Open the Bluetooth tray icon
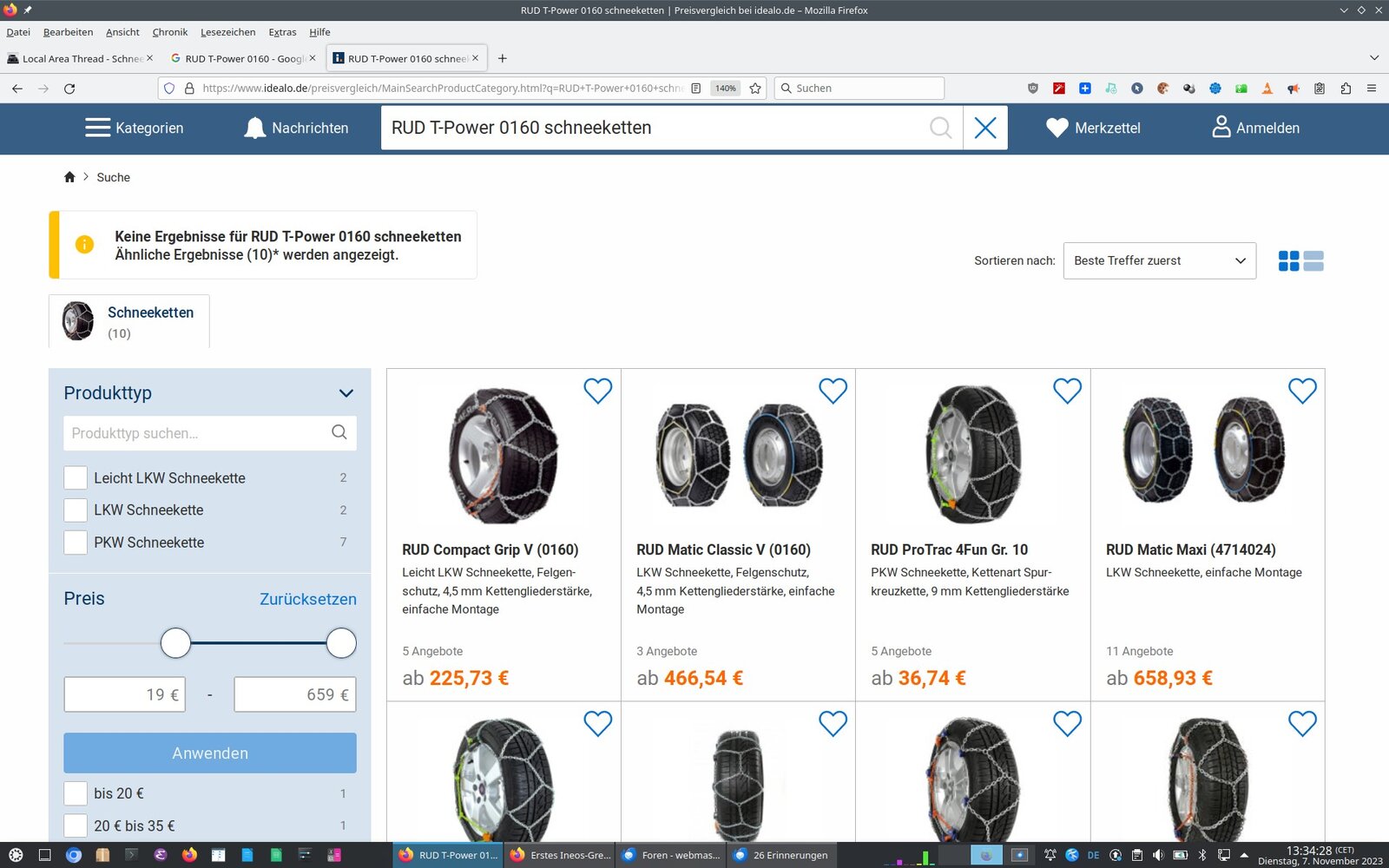The height and width of the screenshot is (868, 1389). tap(1202, 855)
